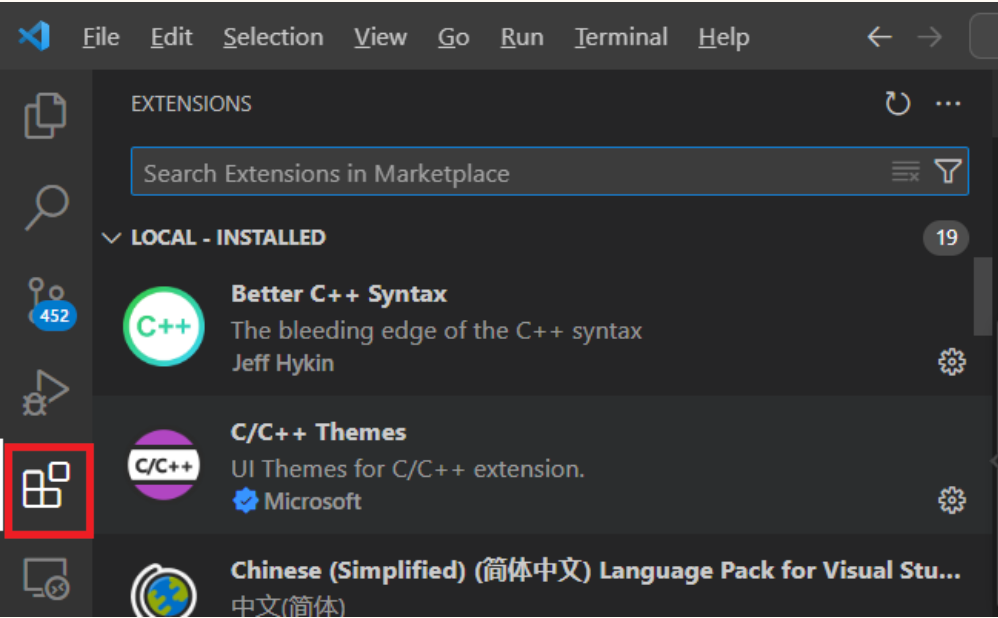The height and width of the screenshot is (618, 998).
Task: Open Views and More Actions ellipsis
Action: (947, 104)
